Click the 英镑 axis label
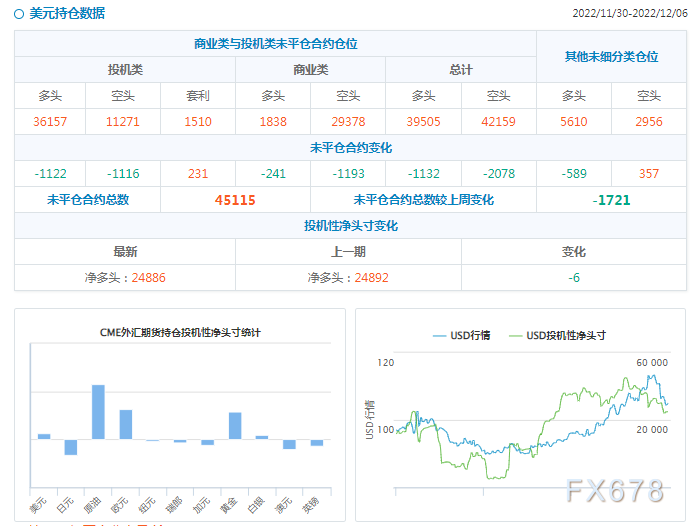694x526 pixels. click(x=311, y=505)
